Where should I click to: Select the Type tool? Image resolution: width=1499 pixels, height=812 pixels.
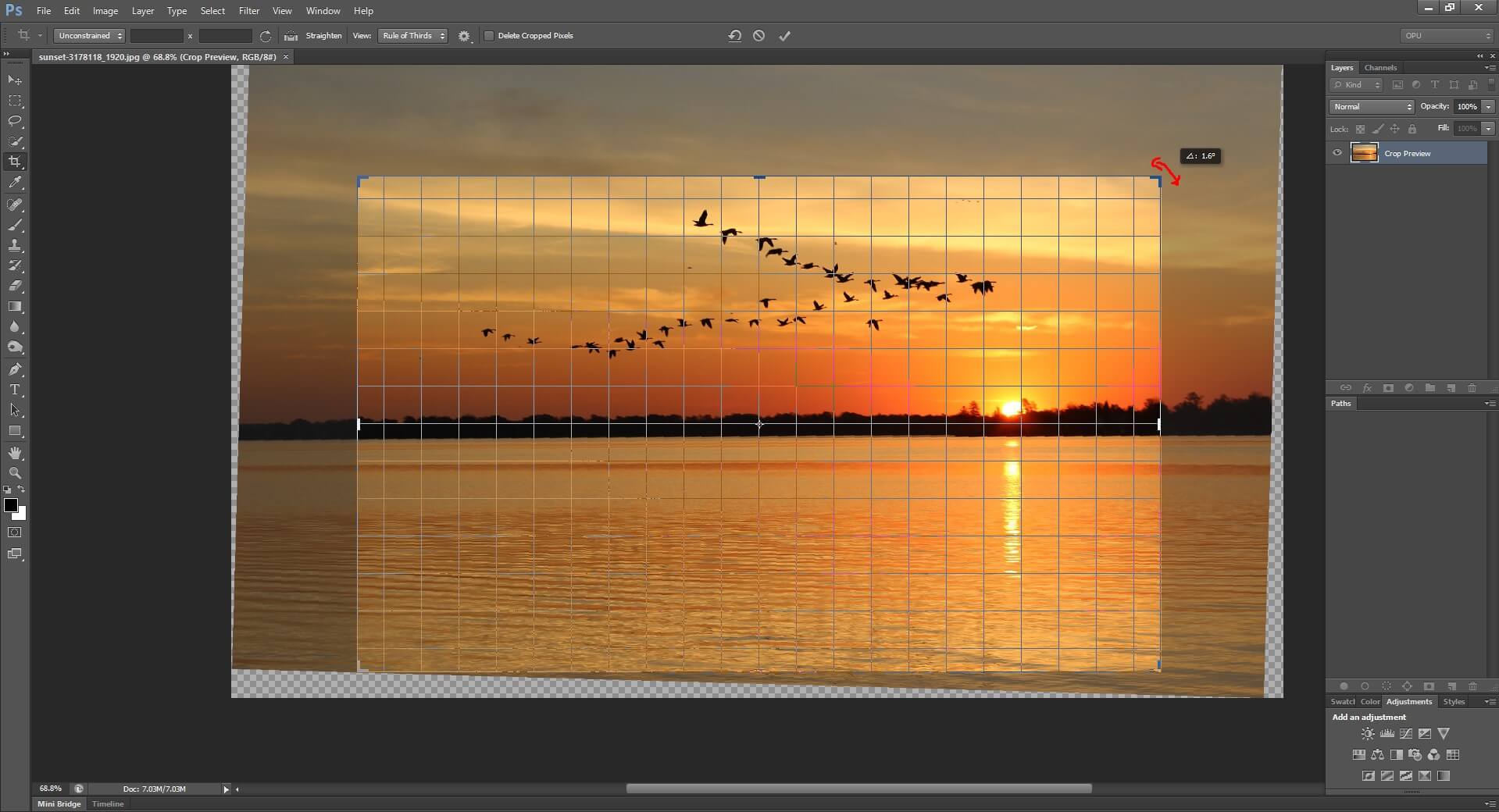(x=15, y=390)
